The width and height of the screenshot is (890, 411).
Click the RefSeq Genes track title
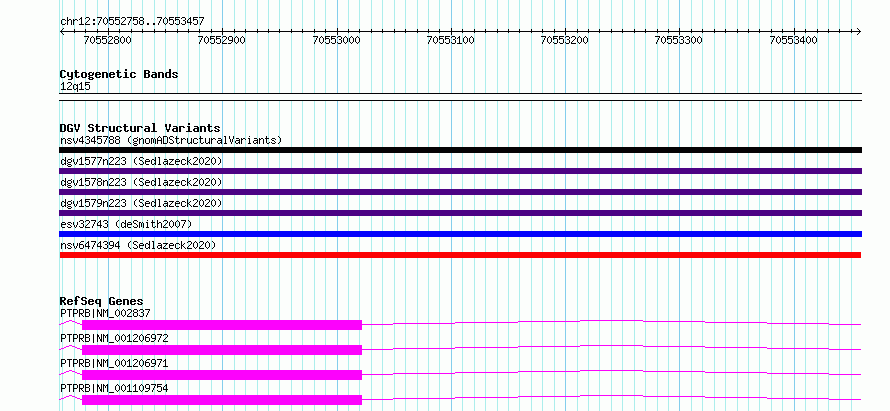click(x=102, y=301)
